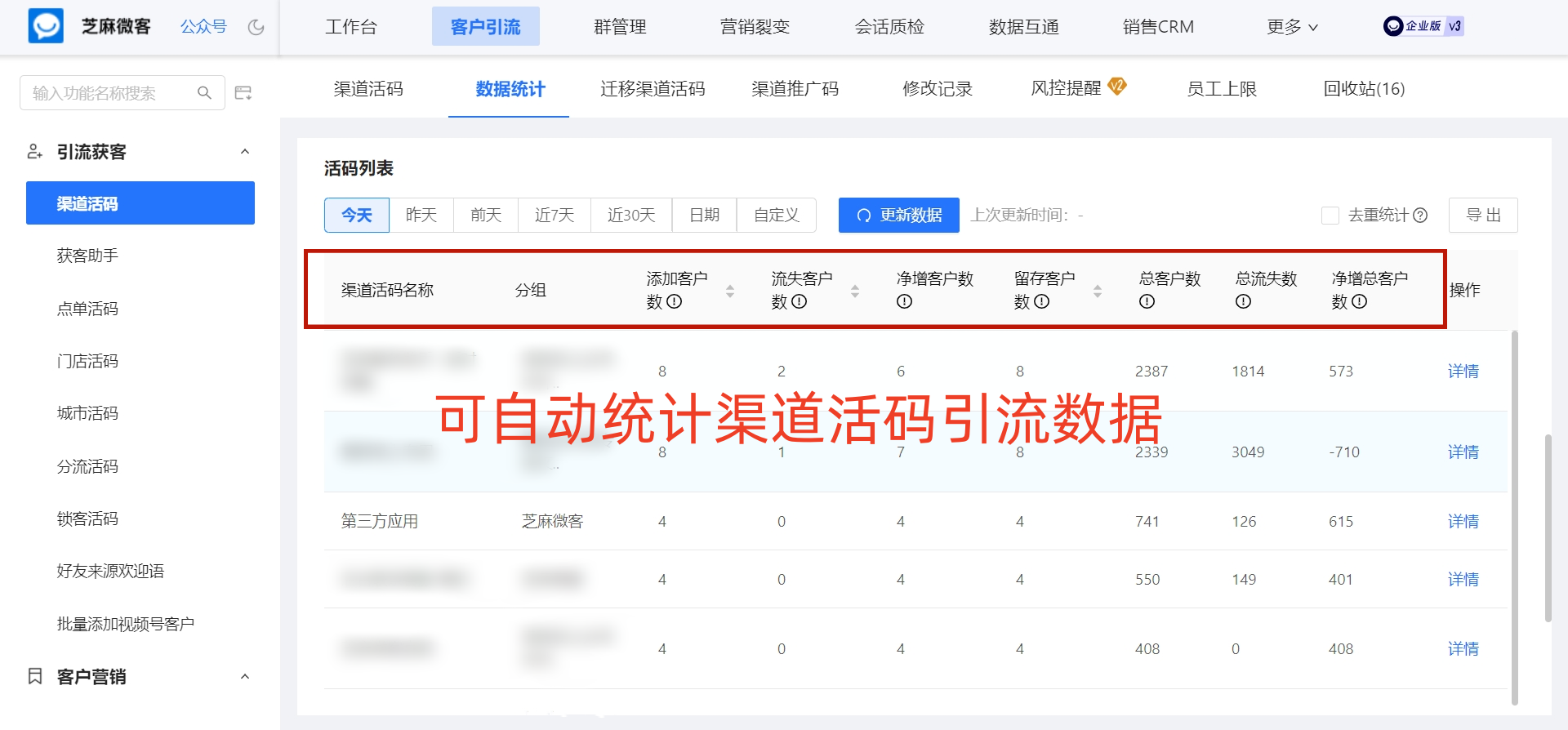Click info icon next to 添加客户数

(x=675, y=301)
